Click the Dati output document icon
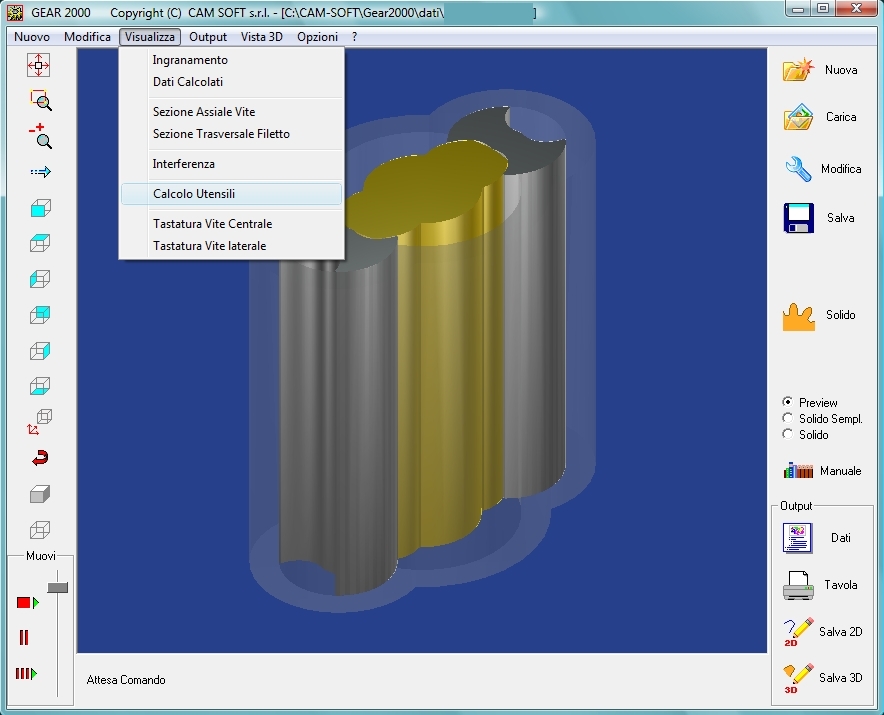This screenshot has width=884, height=715. [x=798, y=538]
